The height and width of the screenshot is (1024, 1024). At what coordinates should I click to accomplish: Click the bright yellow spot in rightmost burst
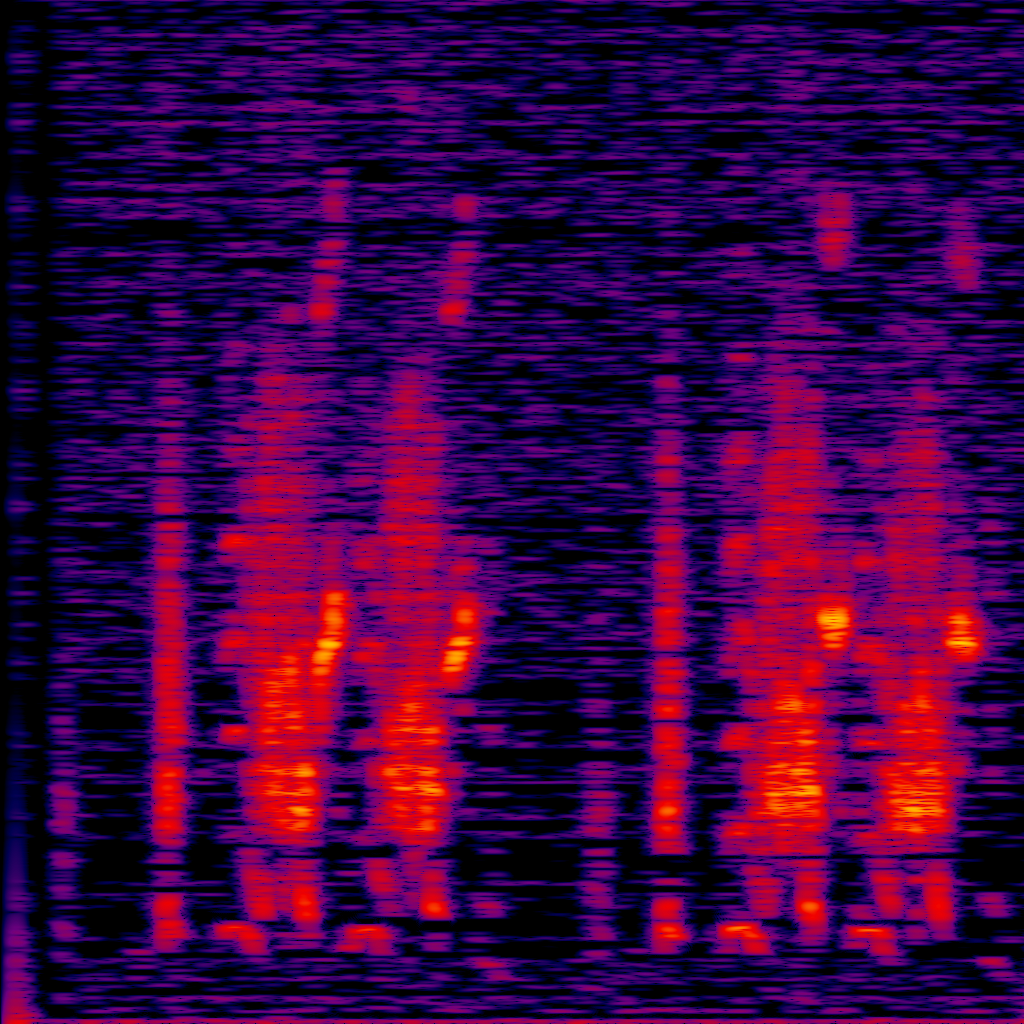coord(963,633)
